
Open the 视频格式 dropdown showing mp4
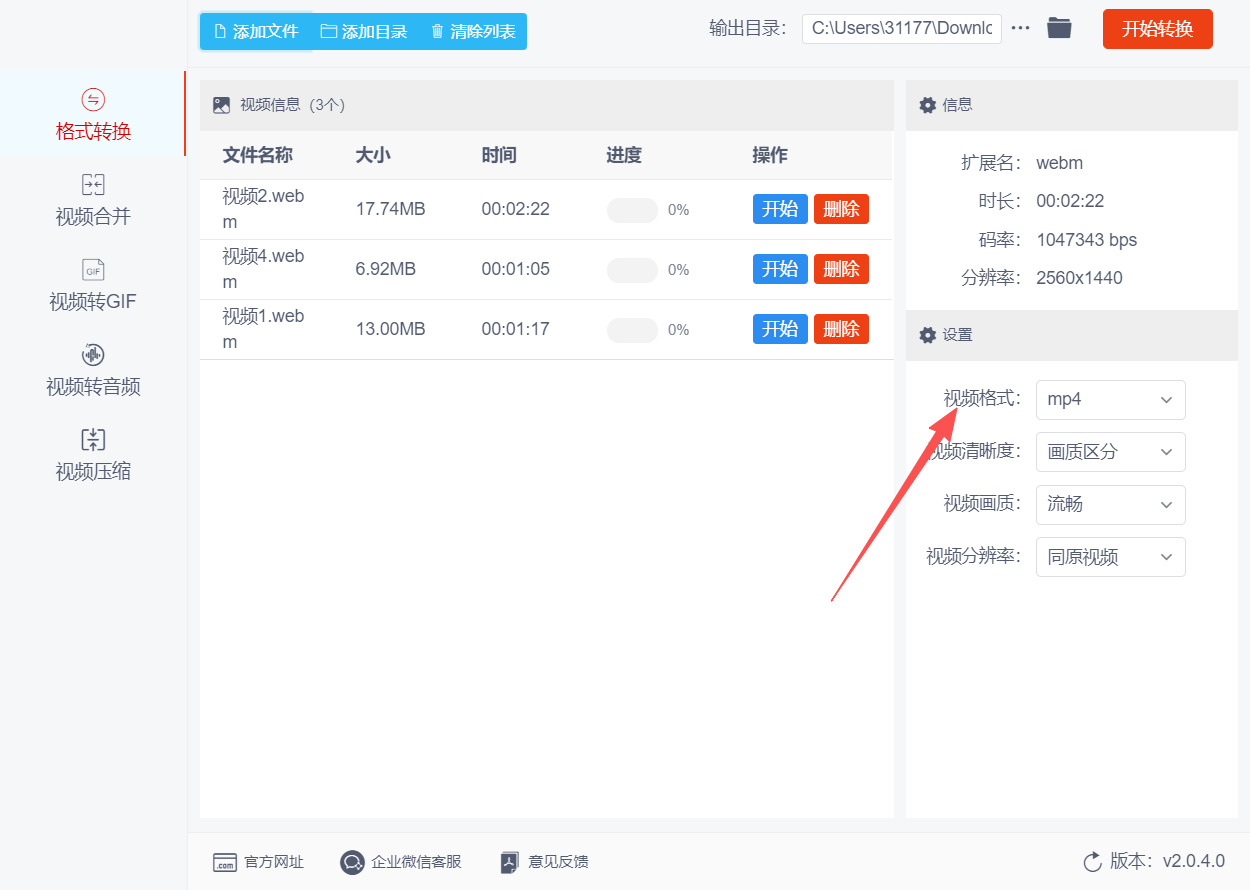1110,399
